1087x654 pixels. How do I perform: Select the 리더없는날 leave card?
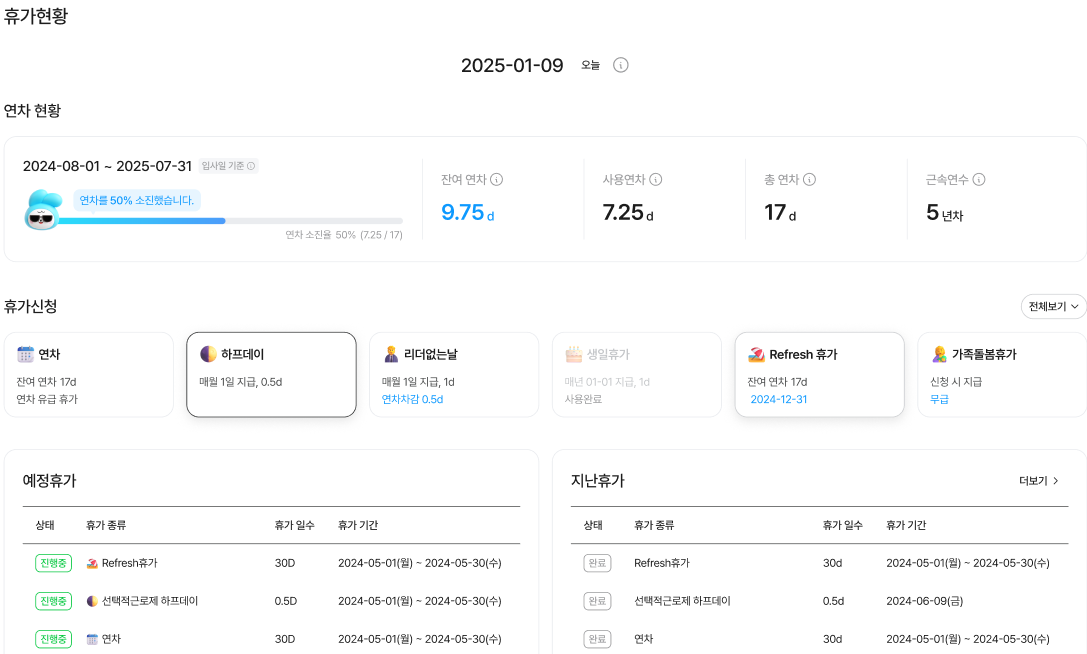point(455,374)
